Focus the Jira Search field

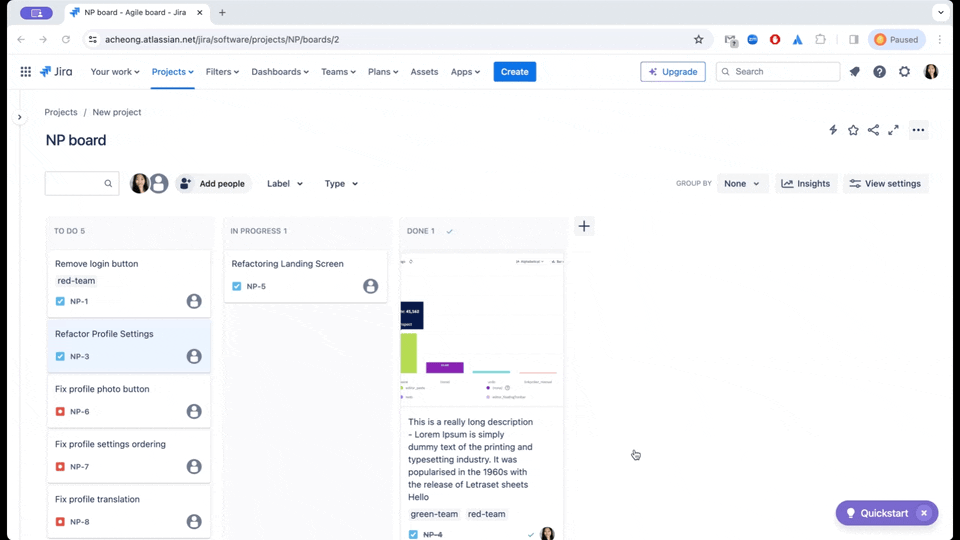point(778,72)
